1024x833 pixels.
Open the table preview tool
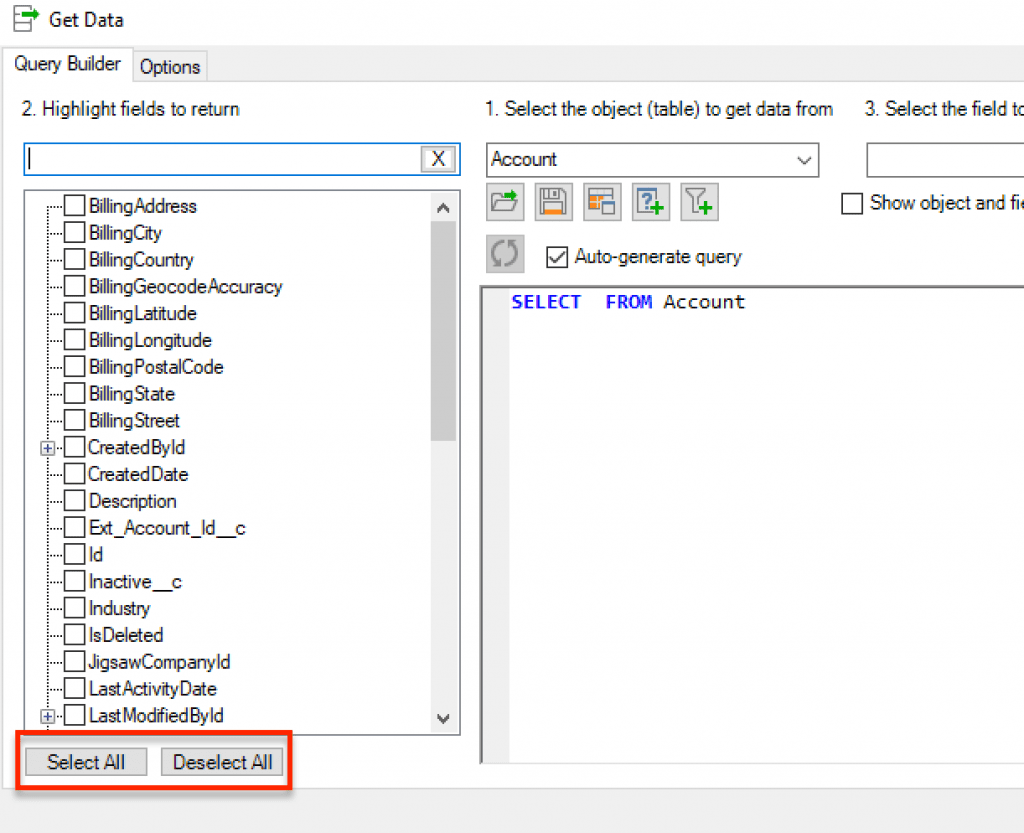602,201
